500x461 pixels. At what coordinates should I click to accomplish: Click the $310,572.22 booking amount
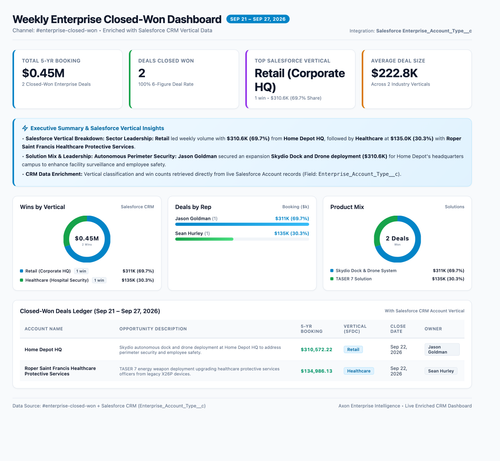(316, 349)
